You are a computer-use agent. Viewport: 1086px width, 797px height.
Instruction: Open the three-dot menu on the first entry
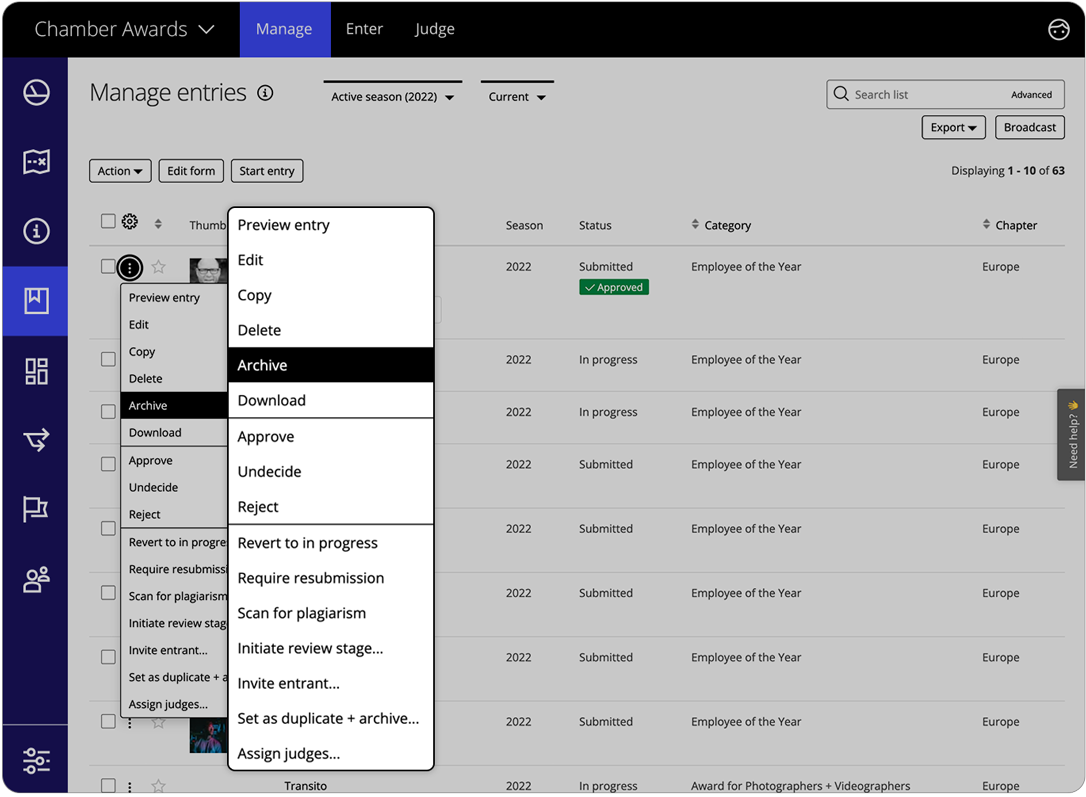point(129,267)
